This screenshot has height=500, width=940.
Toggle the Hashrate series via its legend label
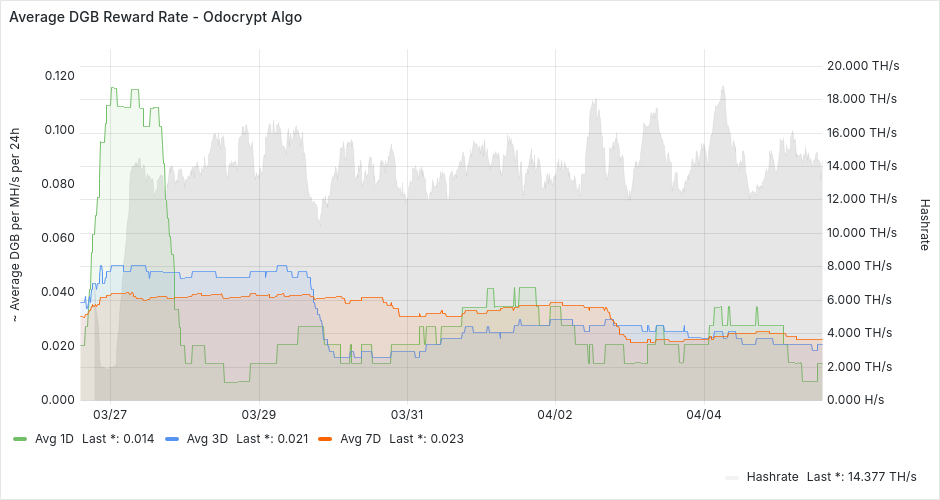[774, 477]
